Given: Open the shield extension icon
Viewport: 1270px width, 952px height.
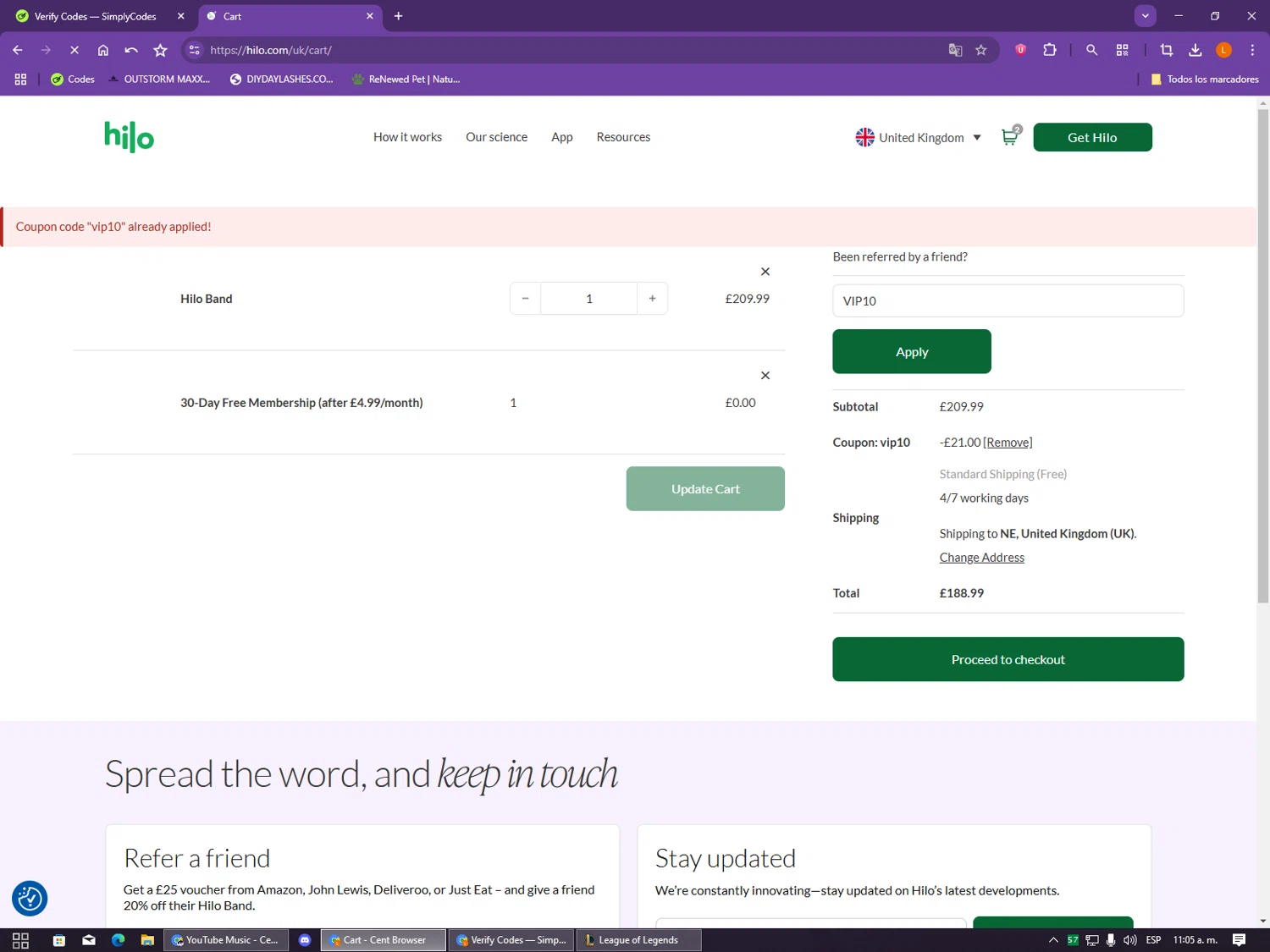Looking at the screenshot, I should click(1021, 50).
